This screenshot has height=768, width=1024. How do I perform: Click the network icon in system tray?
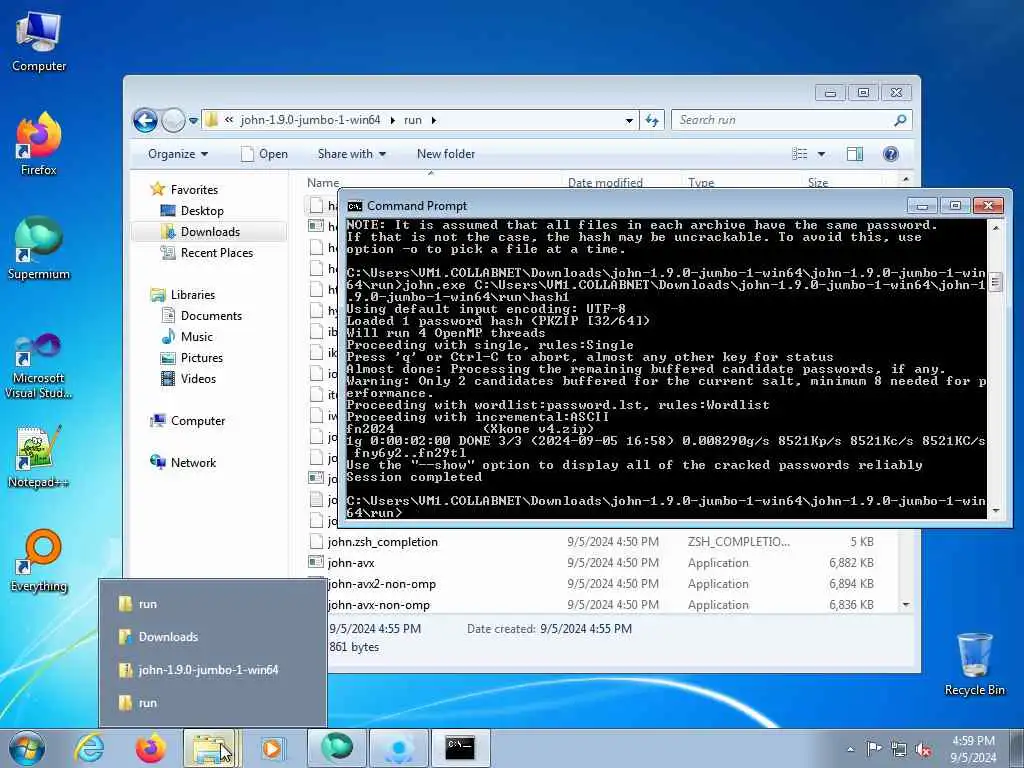(899, 750)
